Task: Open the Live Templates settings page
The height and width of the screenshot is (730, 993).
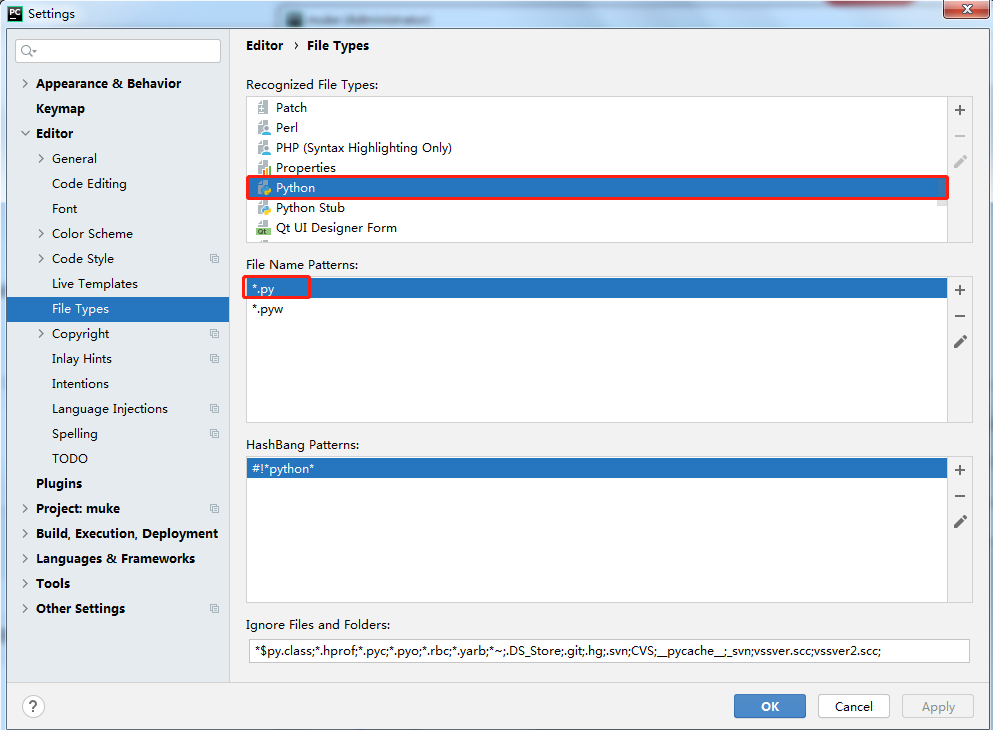Action: click(x=95, y=284)
